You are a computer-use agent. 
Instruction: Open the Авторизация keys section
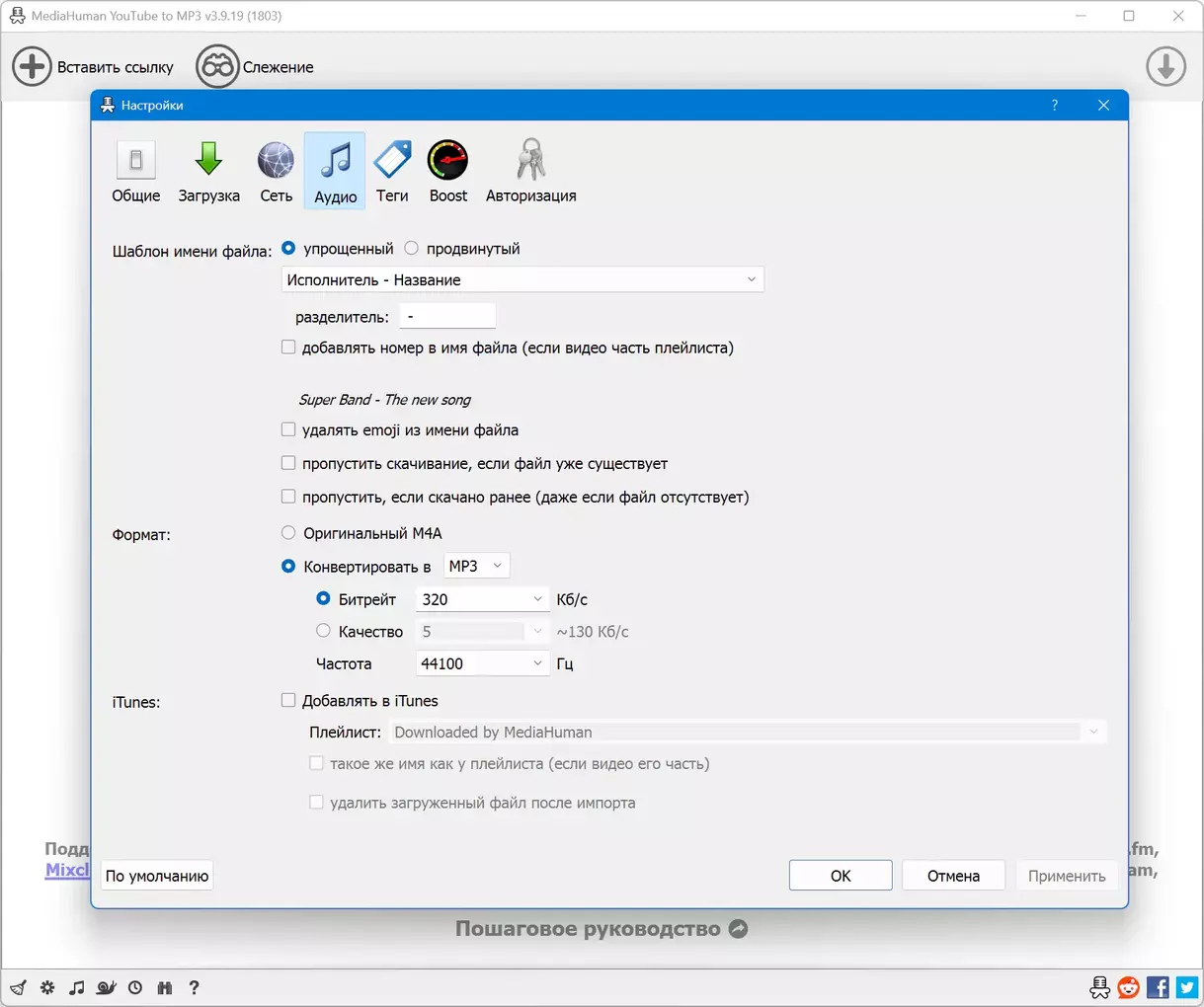(x=530, y=171)
